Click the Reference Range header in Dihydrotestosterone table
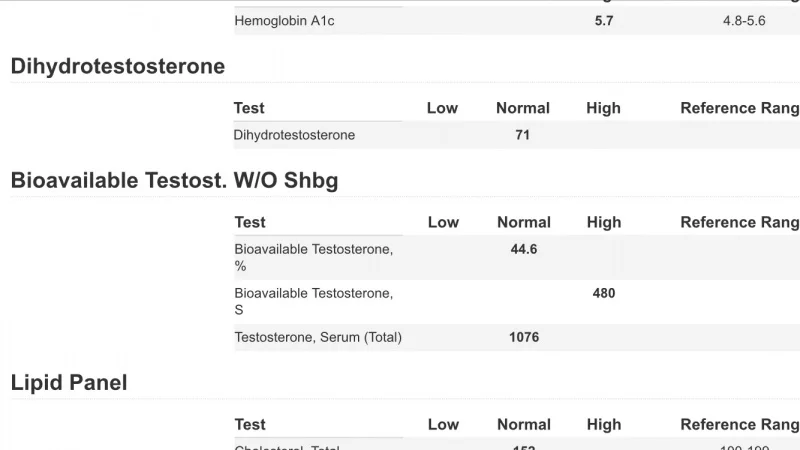Screen dimensions: 800x450 740,108
